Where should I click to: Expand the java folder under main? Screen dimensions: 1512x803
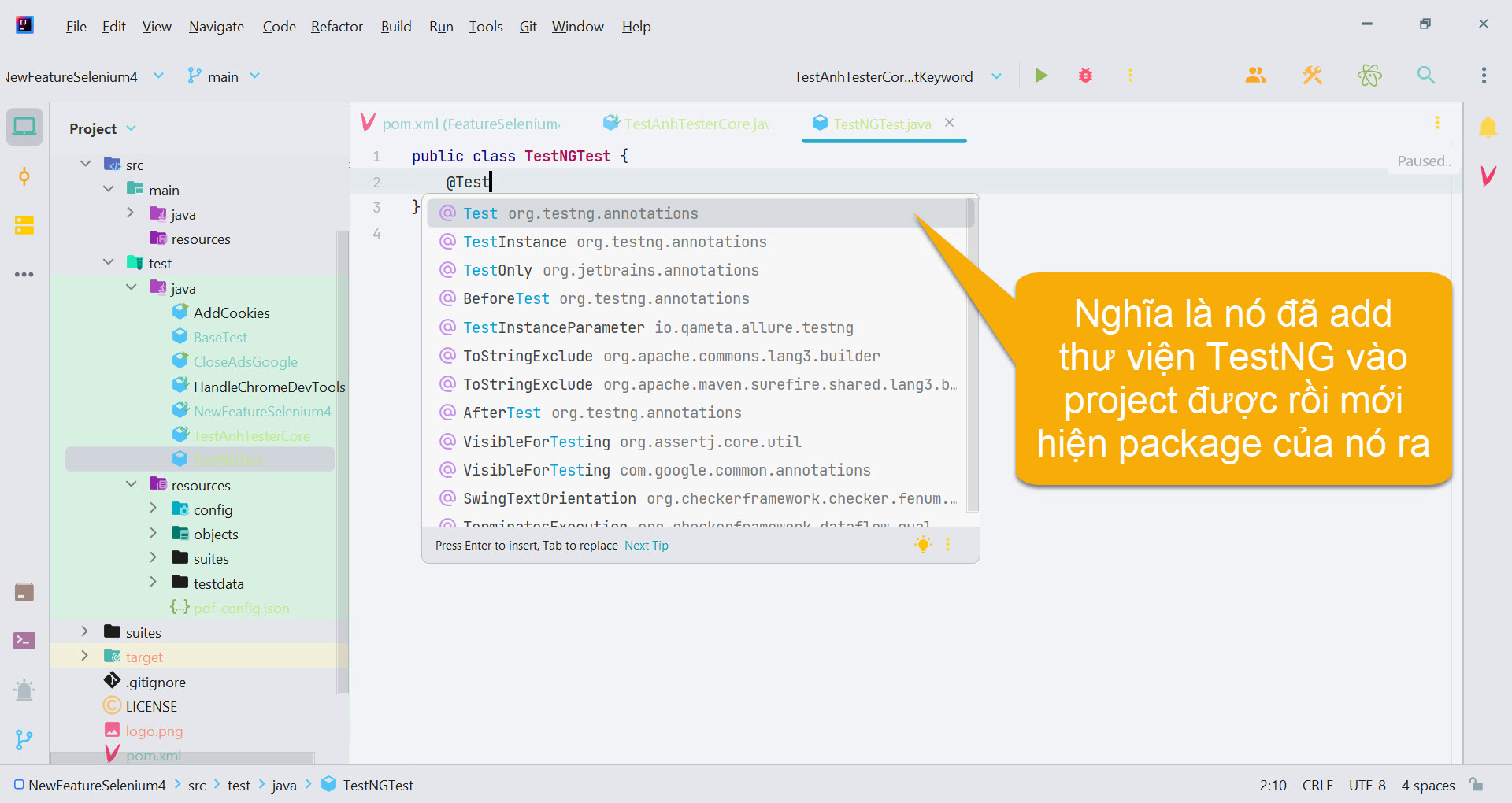click(131, 213)
